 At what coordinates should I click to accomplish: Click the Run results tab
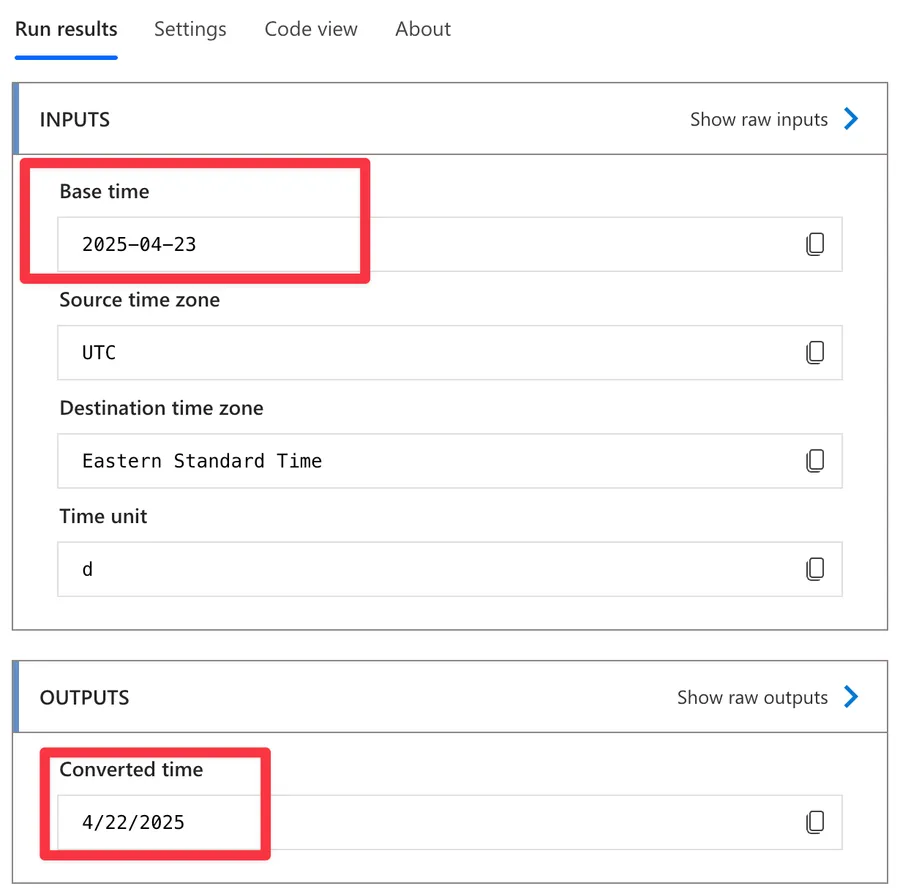point(66,29)
